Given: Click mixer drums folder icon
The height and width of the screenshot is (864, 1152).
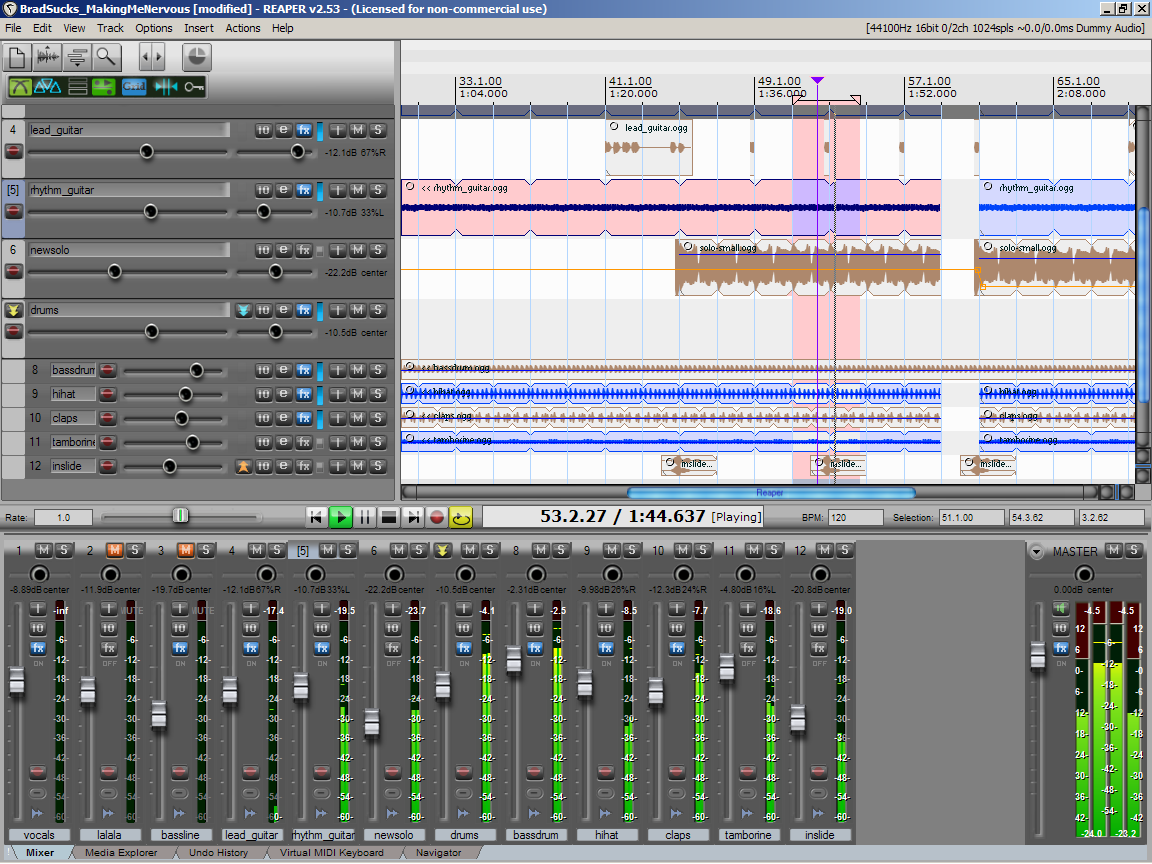Looking at the screenshot, I should pyautogui.click(x=442, y=550).
